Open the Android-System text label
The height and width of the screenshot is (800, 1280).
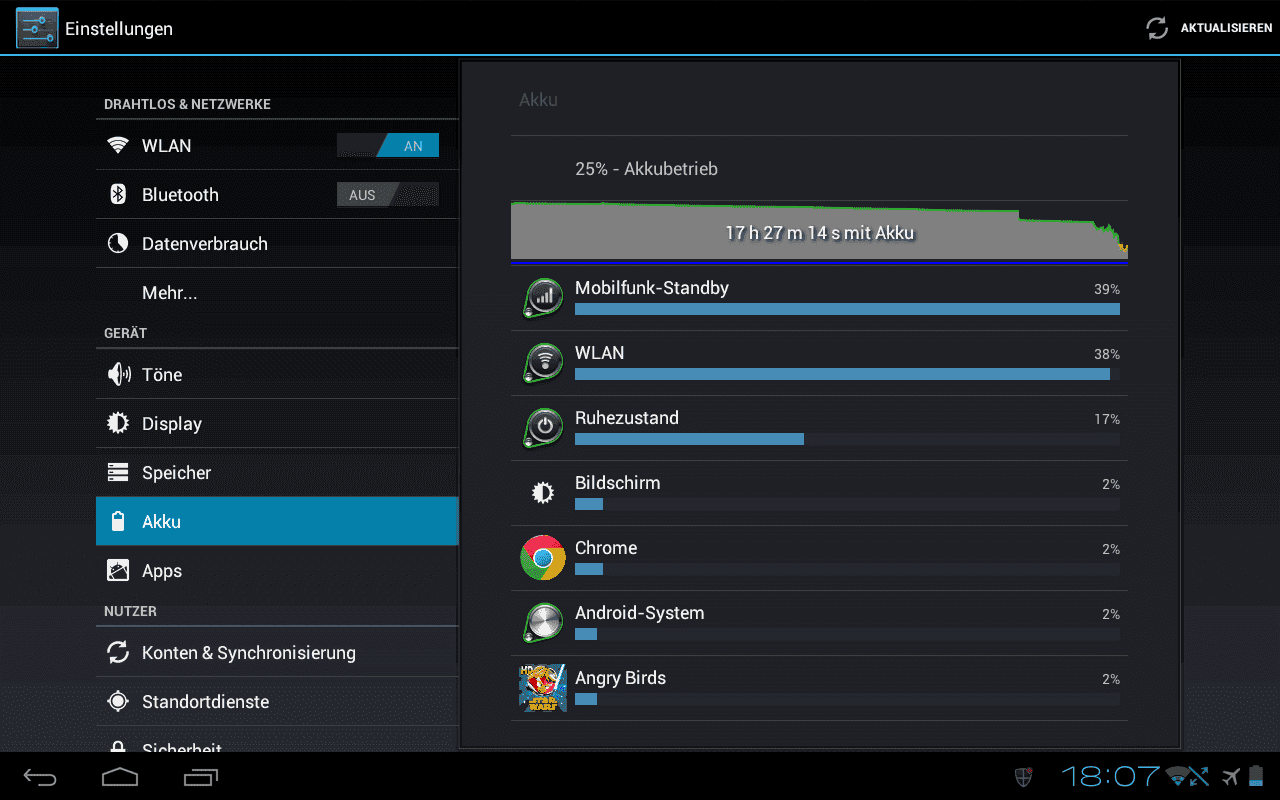[640, 613]
